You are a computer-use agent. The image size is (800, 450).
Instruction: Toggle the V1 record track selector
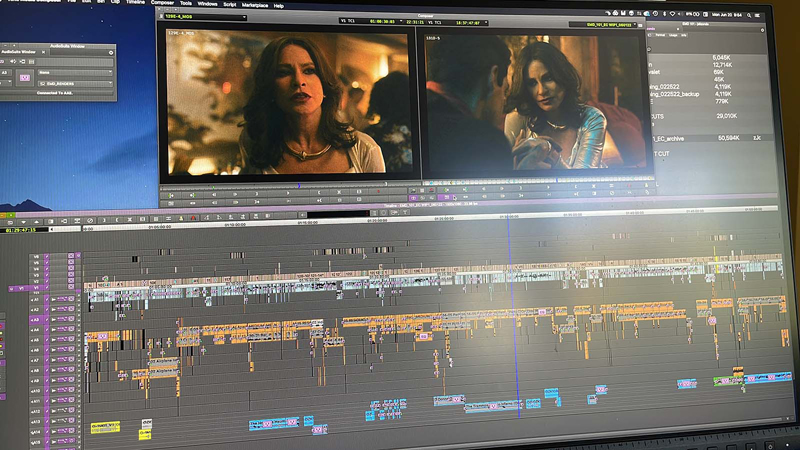(x=37, y=288)
